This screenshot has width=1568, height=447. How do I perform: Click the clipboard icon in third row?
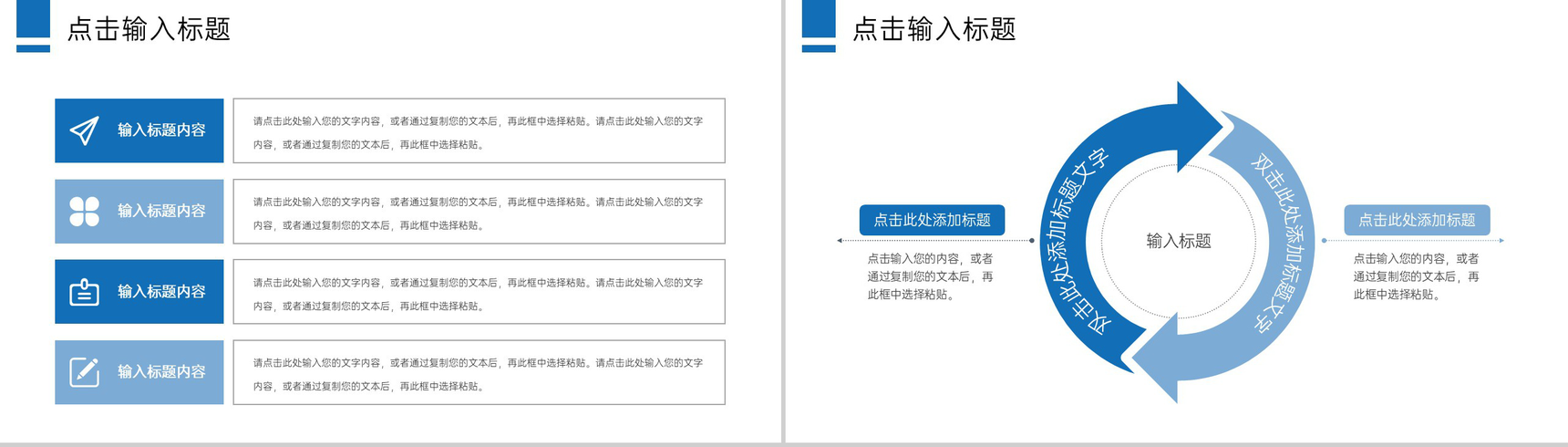(x=84, y=292)
